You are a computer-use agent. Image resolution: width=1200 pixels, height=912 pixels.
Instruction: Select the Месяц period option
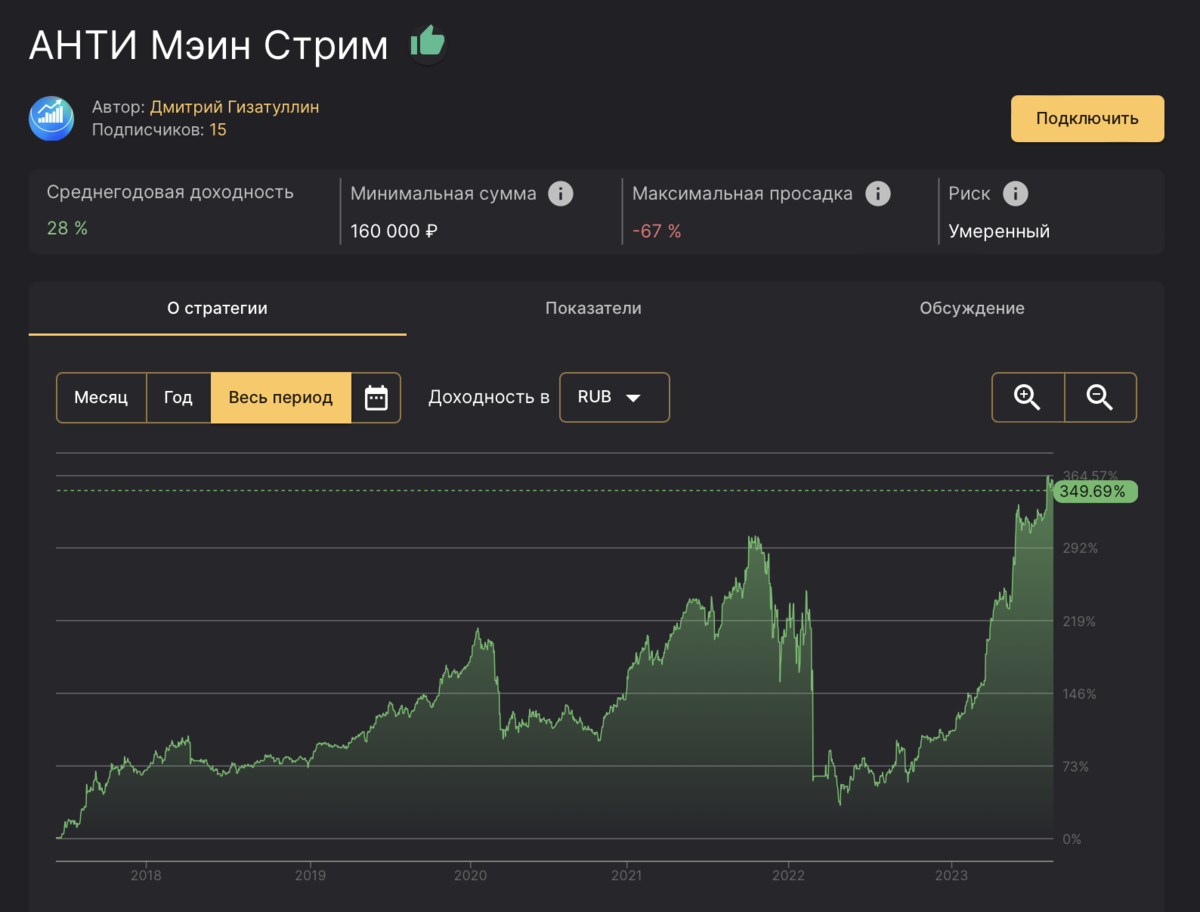click(x=101, y=397)
